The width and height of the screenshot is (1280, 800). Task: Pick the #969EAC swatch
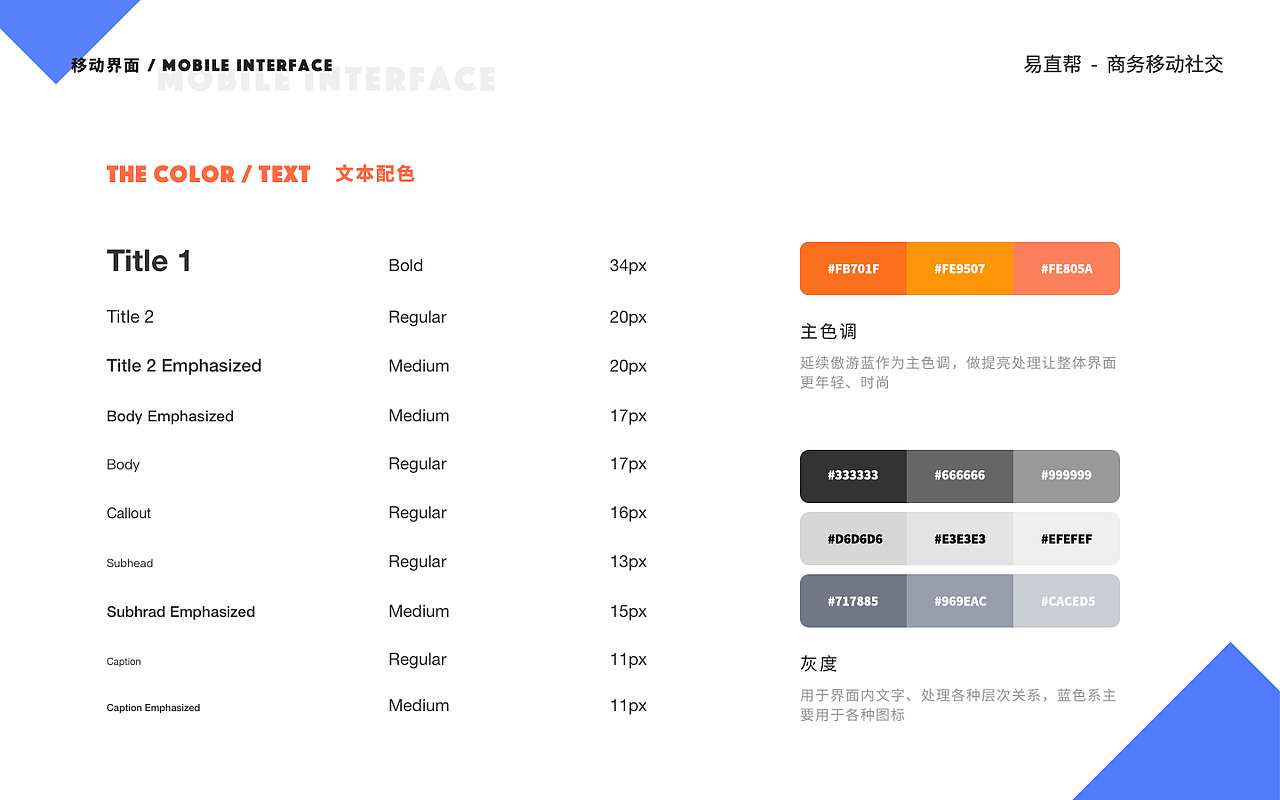click(960, 601)
